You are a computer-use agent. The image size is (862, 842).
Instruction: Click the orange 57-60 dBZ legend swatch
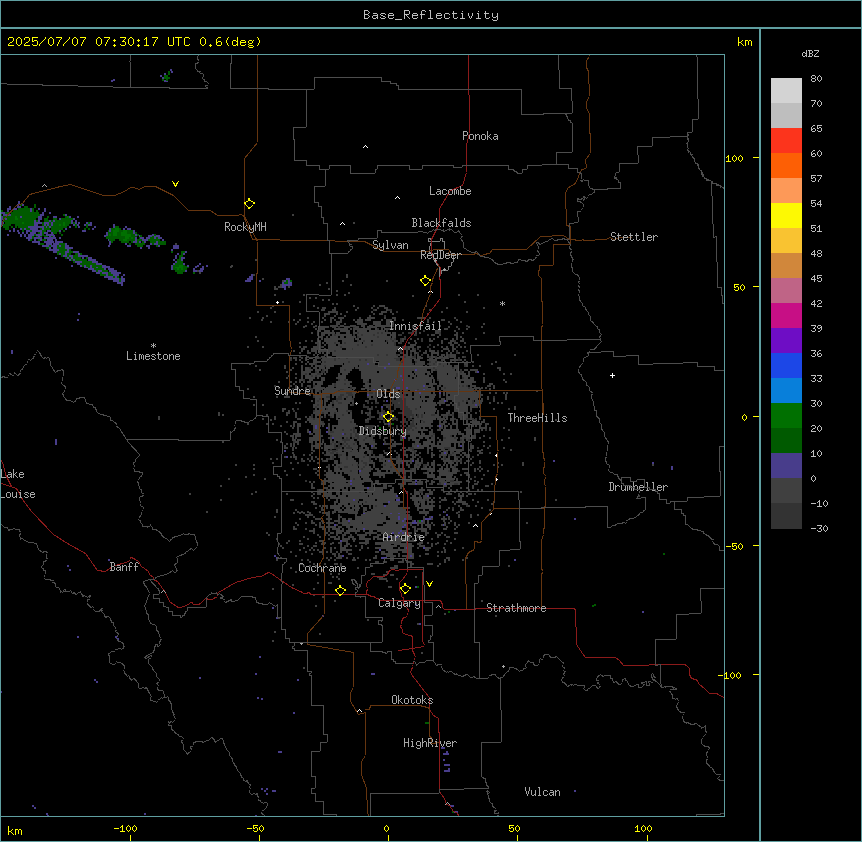point(786,165)
